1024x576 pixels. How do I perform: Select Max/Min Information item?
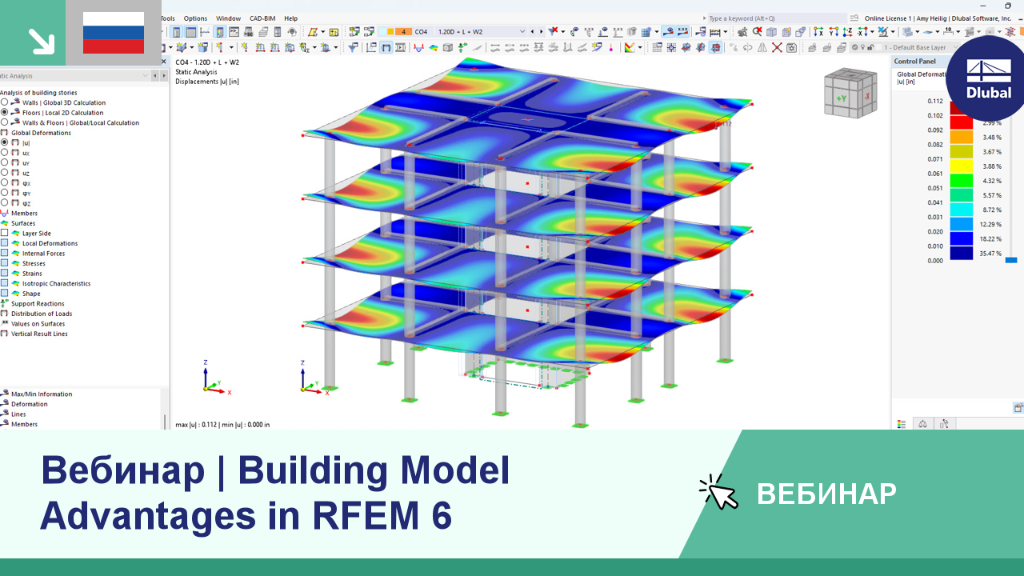click(42, 394)
